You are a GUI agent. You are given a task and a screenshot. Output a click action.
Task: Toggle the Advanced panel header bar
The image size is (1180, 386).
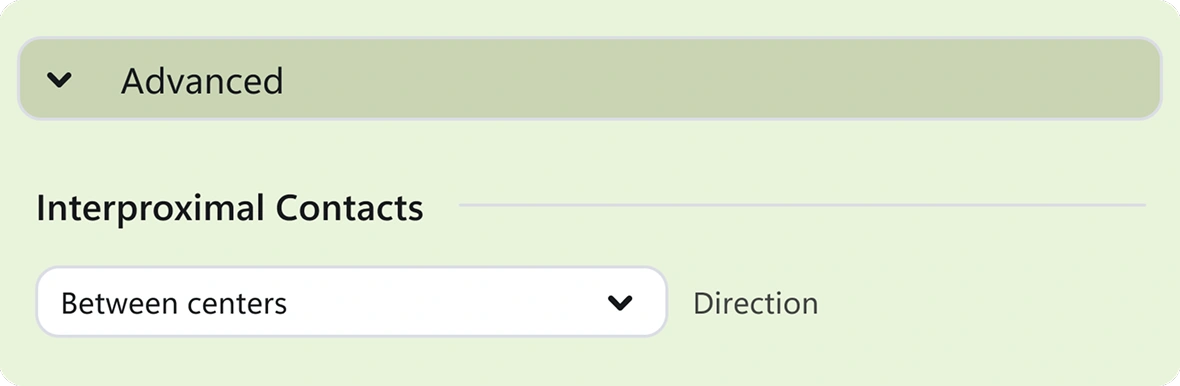coord(590,79)
